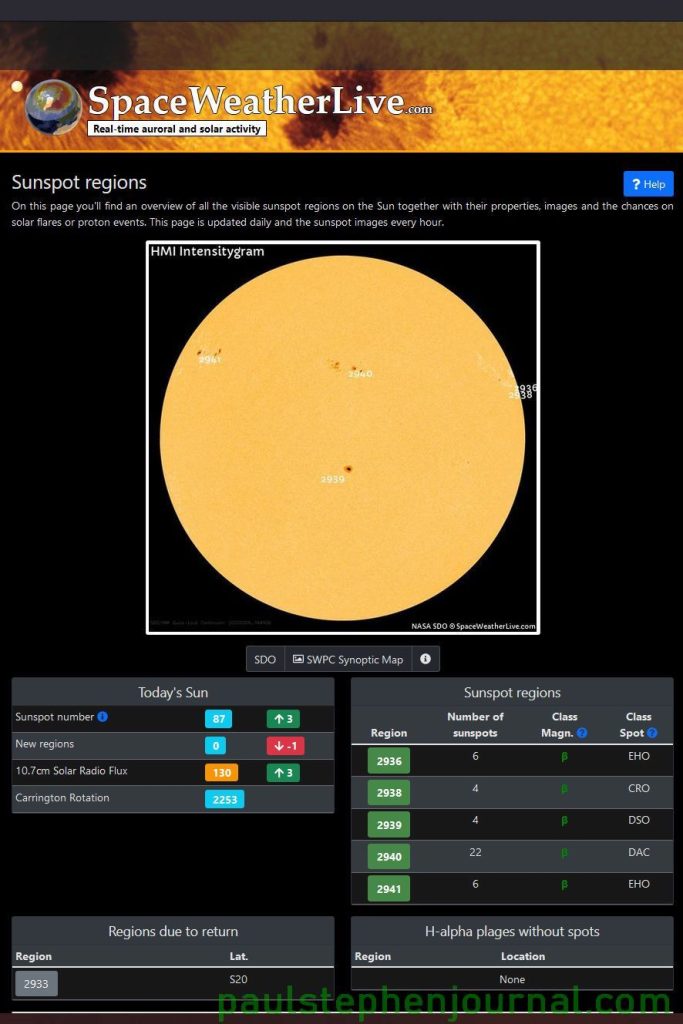Click the sunspot number badge 87
683x1024 pixels.
point(218,719)
